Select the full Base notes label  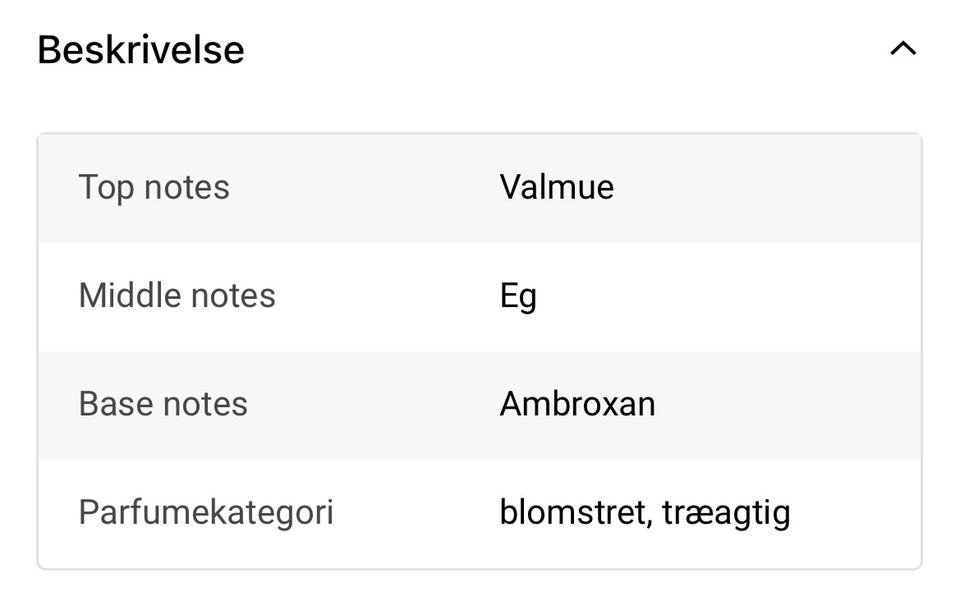pos(163,404)
